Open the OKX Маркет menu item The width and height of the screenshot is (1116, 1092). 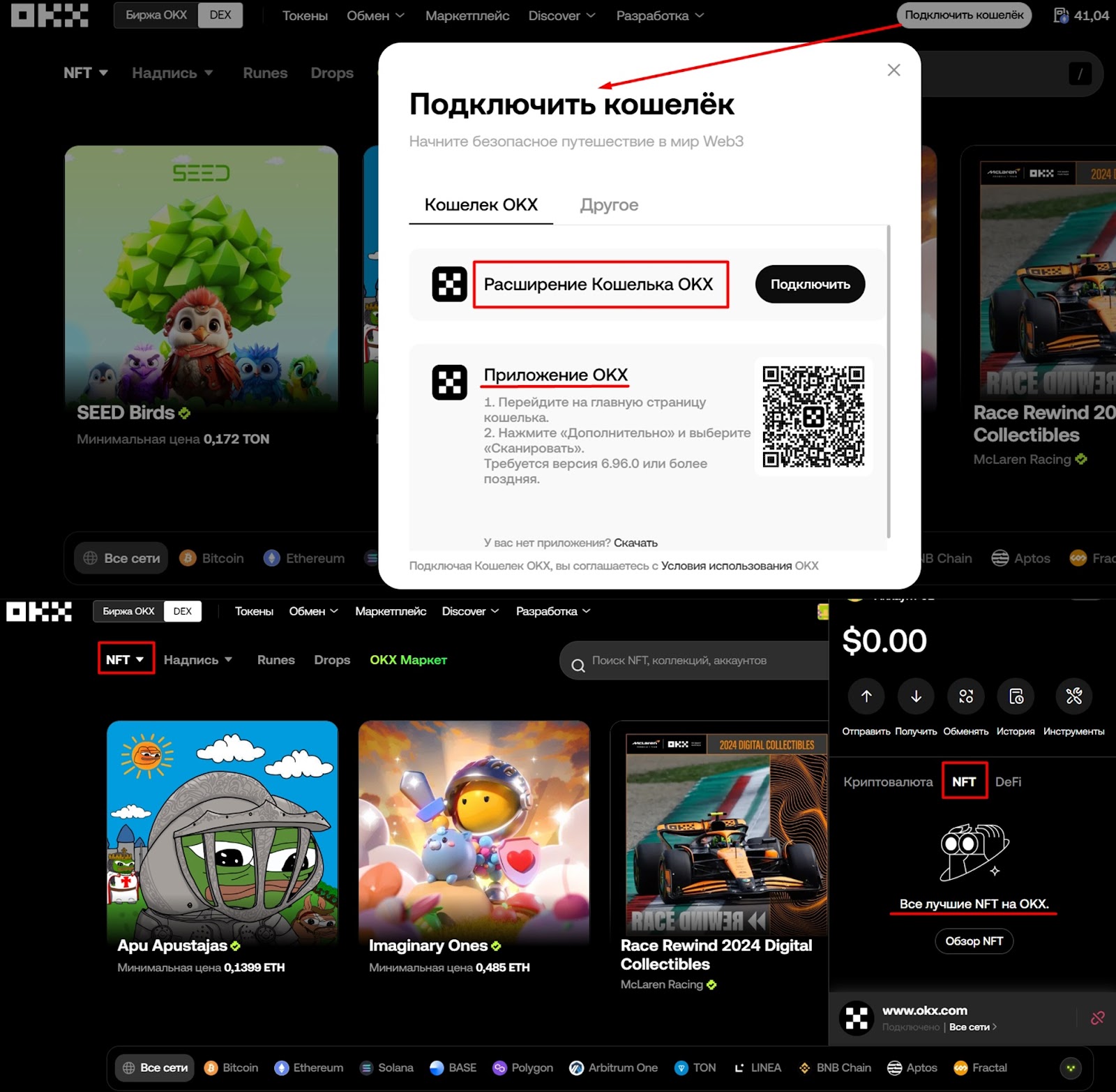(408, 659)
